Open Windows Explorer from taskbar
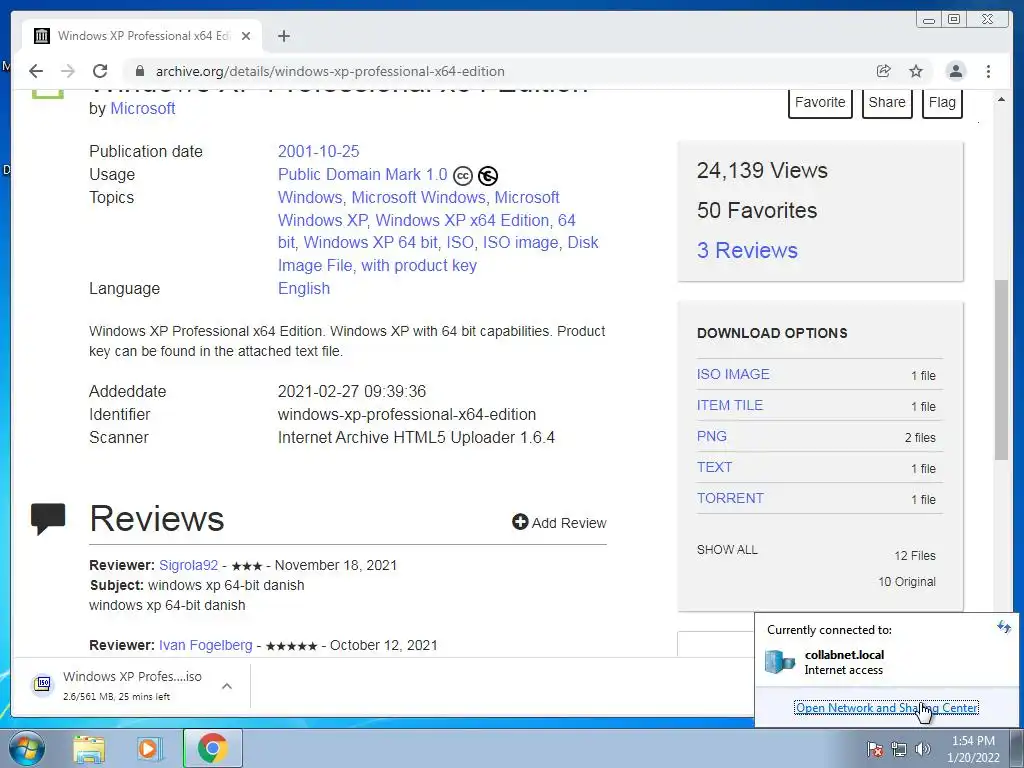 coord(89,748)
